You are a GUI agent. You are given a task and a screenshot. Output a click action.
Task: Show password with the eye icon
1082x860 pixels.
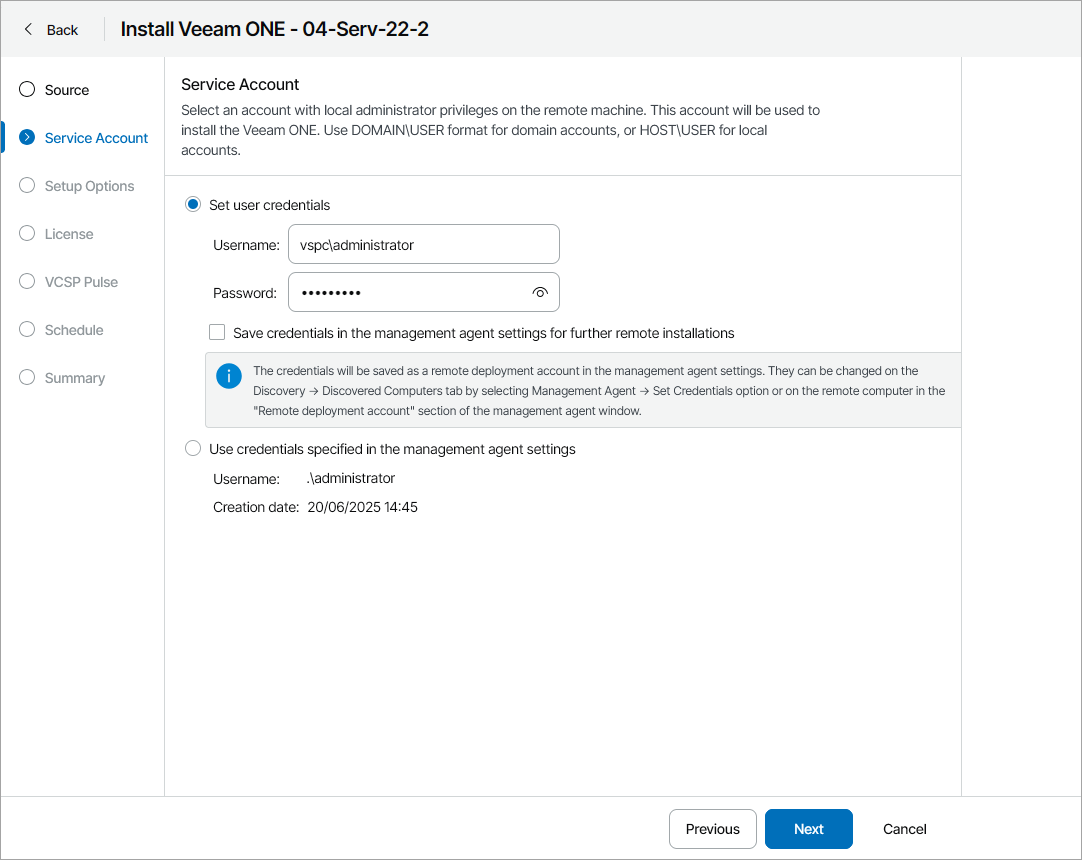tap(540, 293)
